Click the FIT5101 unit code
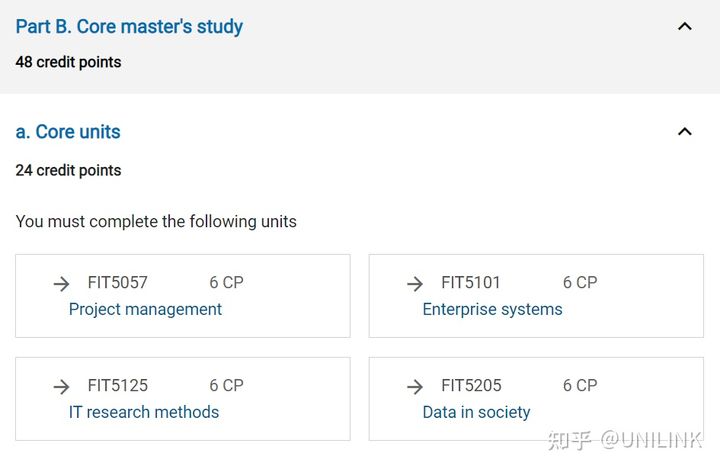Image resolution: width=720 pixels, height=469 pixels. [x=471, y=283]
